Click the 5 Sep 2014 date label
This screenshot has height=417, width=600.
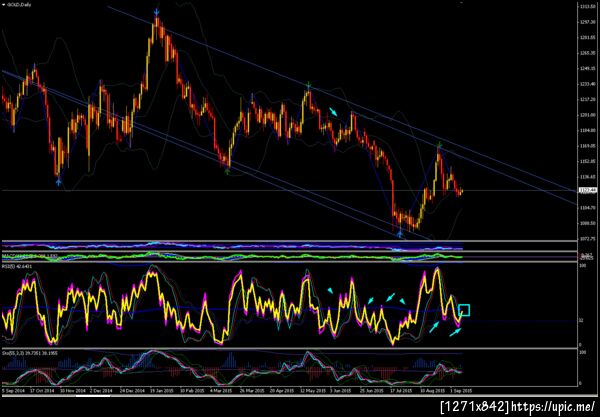click(x=13, y=391)
